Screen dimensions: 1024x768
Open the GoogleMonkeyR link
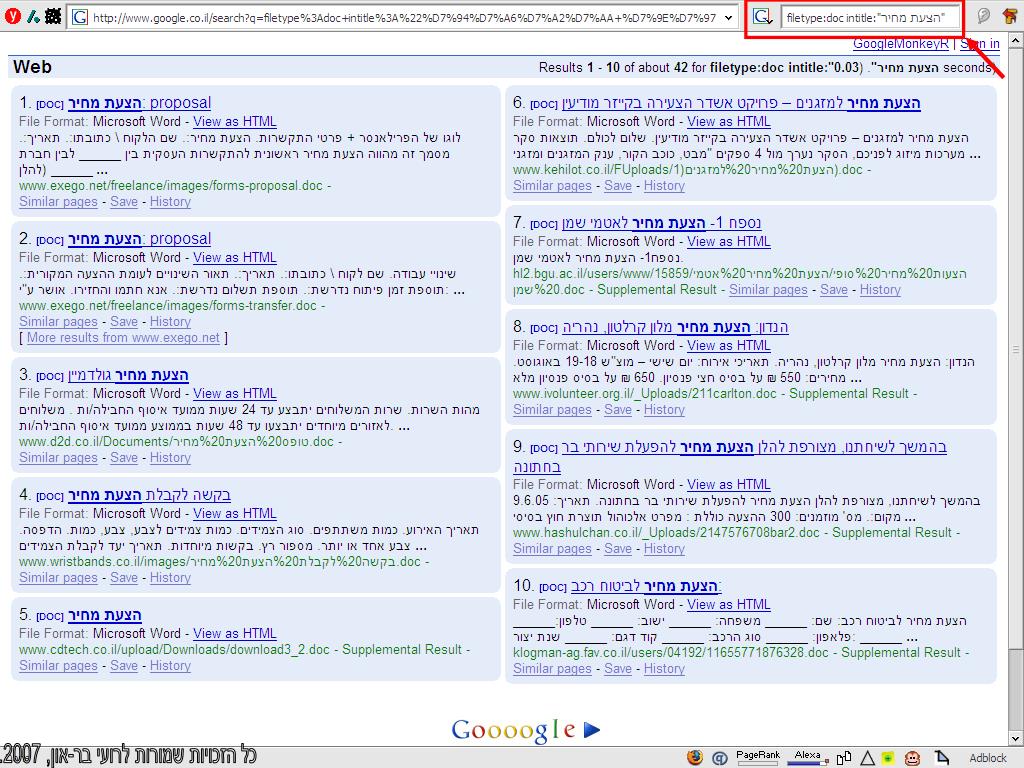point(901,44)
